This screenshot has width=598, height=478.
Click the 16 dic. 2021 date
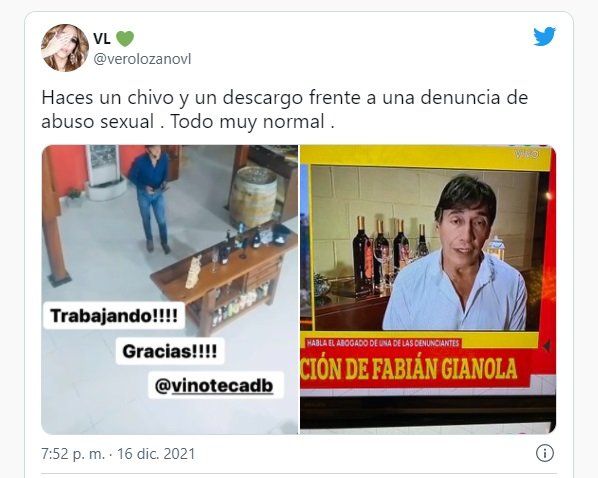[156, 454]
